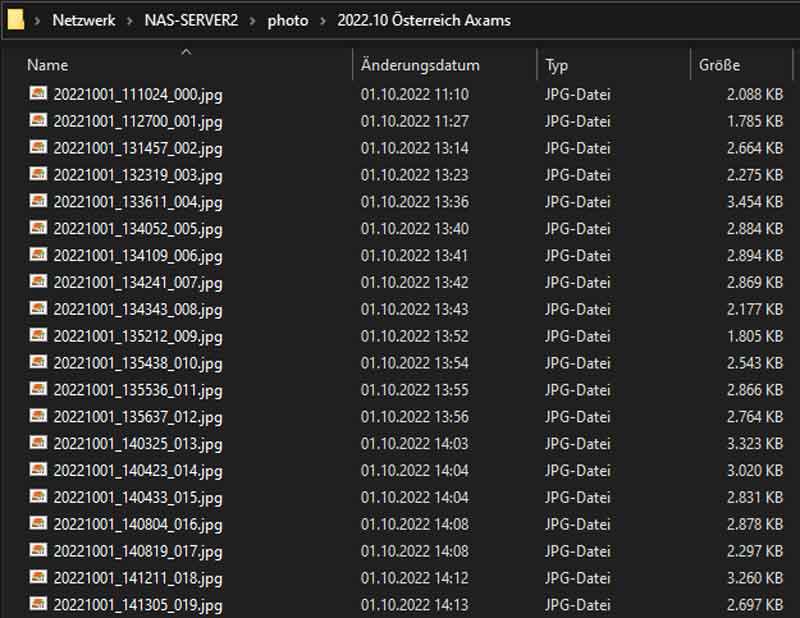Select file name 20221001_134241_007.jpg

(138, 283)
